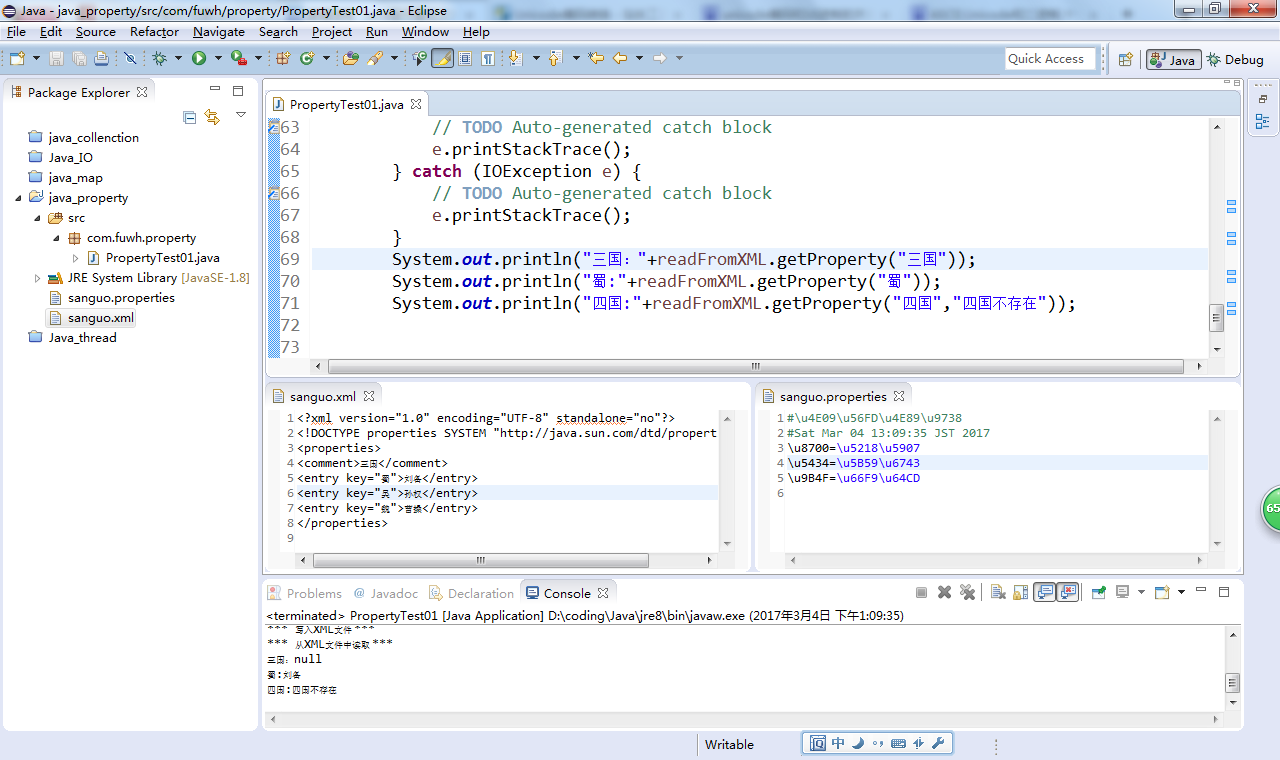Toggle Skip All Breakpoints
This screenshot has width=1280, height=760.
[x=130, y=58]
